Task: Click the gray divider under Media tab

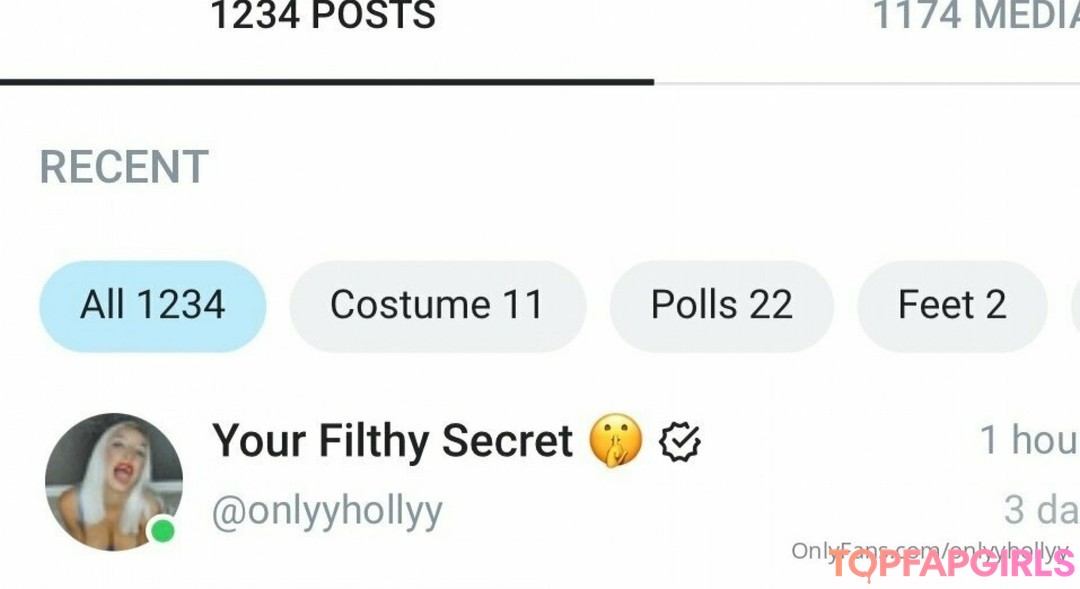Action: pos(866,83)
